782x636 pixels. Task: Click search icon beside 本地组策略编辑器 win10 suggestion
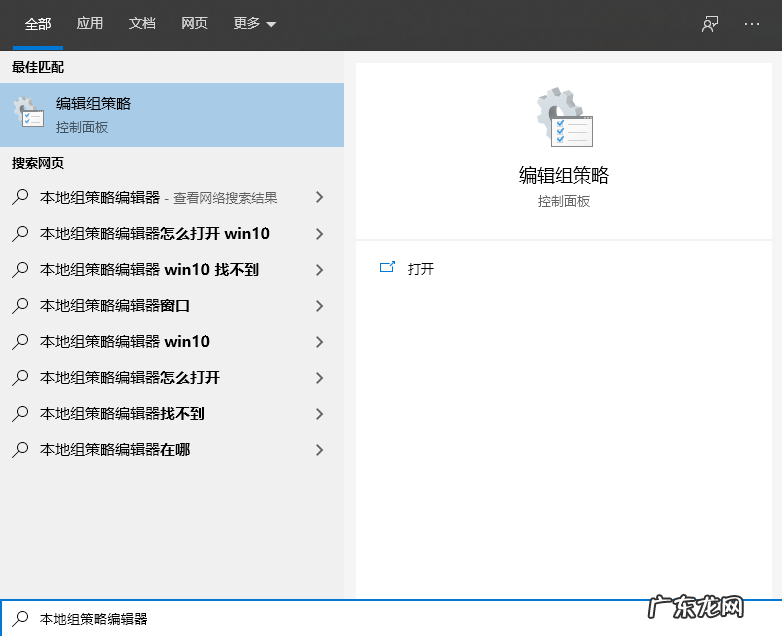point(20,341)
